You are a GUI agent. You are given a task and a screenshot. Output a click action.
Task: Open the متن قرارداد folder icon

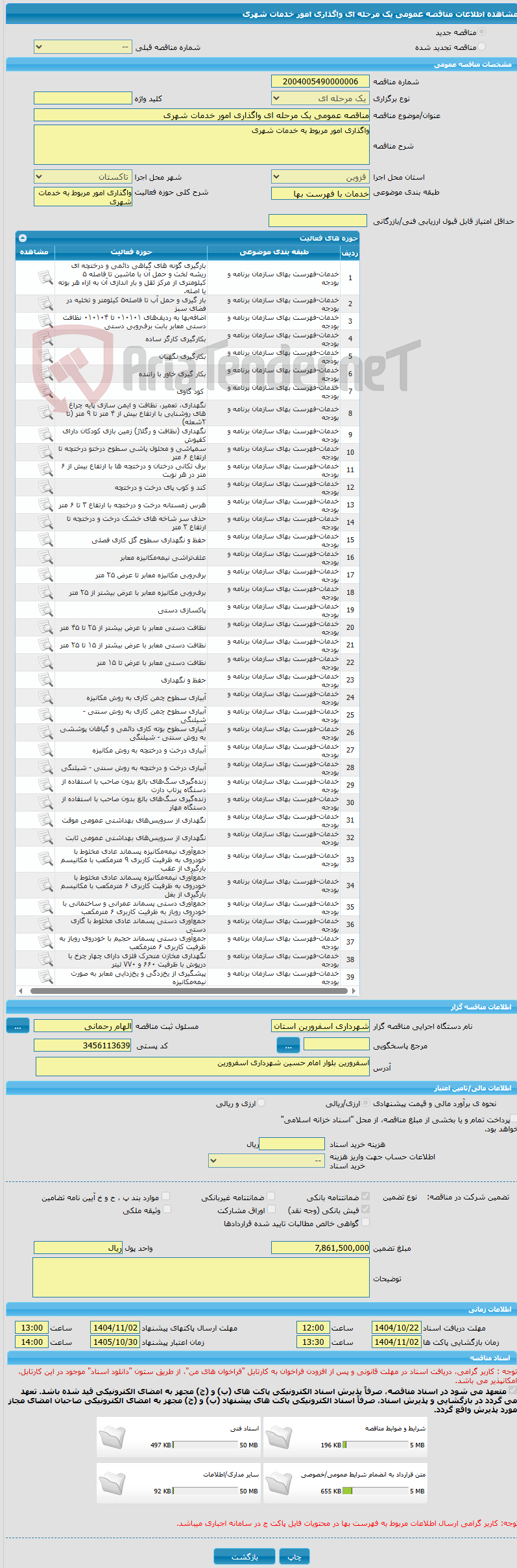(x=279, y=1482)
